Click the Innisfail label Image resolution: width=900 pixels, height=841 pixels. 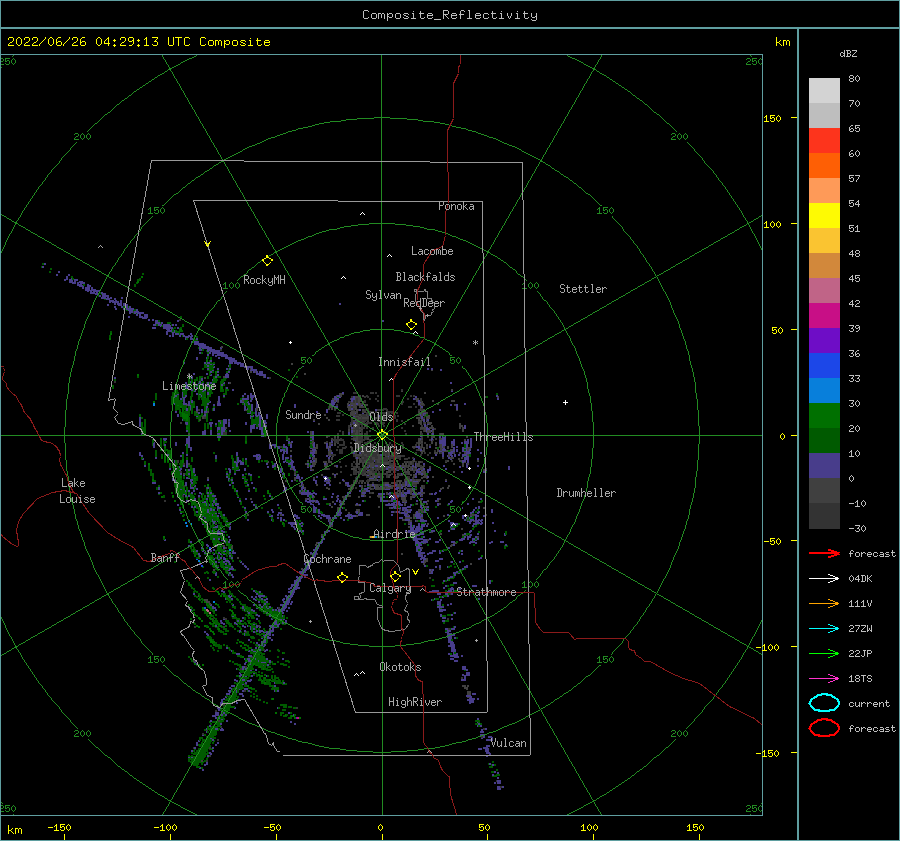[x=404, y=362]
